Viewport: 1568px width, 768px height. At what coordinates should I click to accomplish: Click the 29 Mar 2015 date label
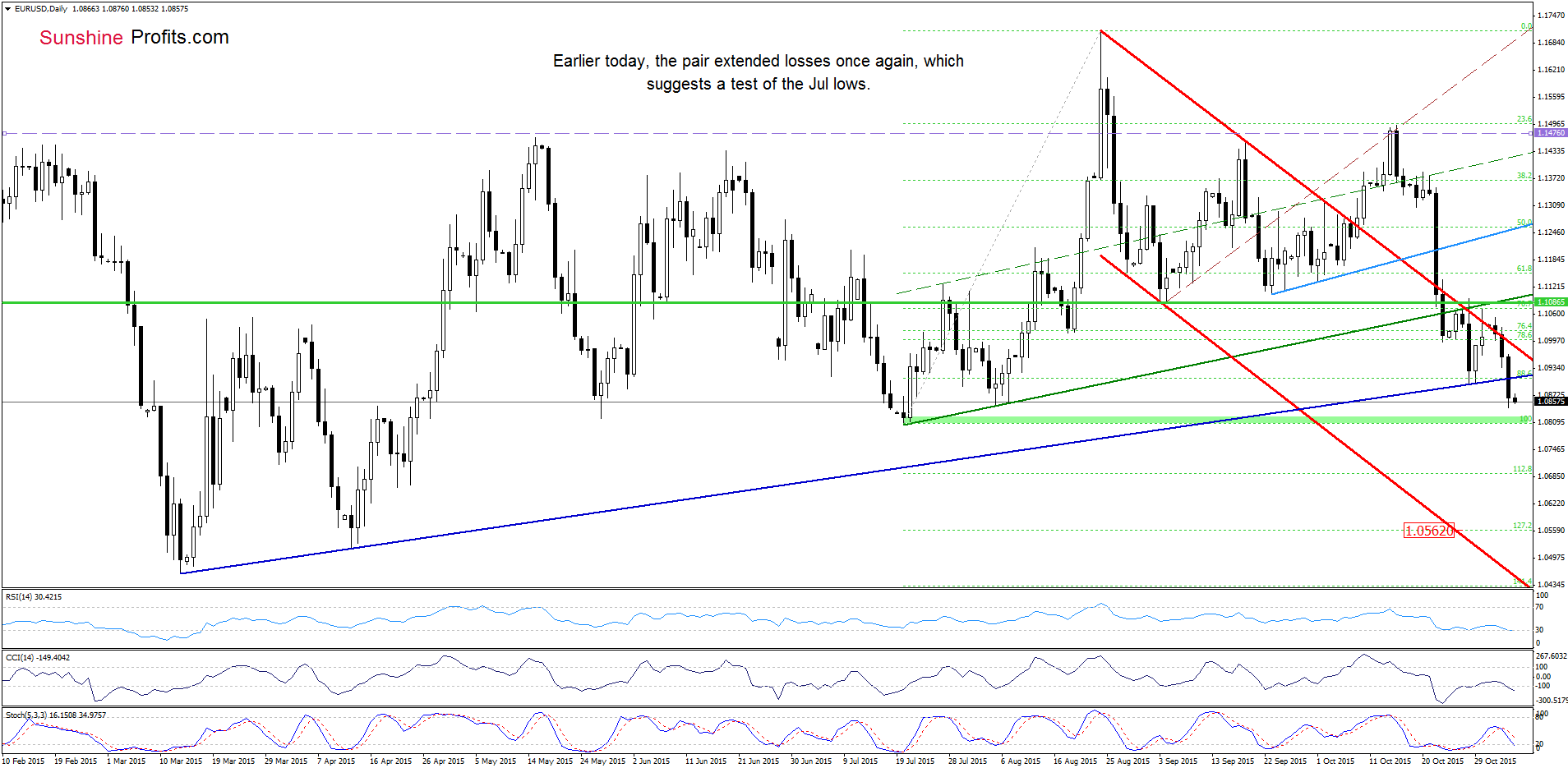[286, 761]
